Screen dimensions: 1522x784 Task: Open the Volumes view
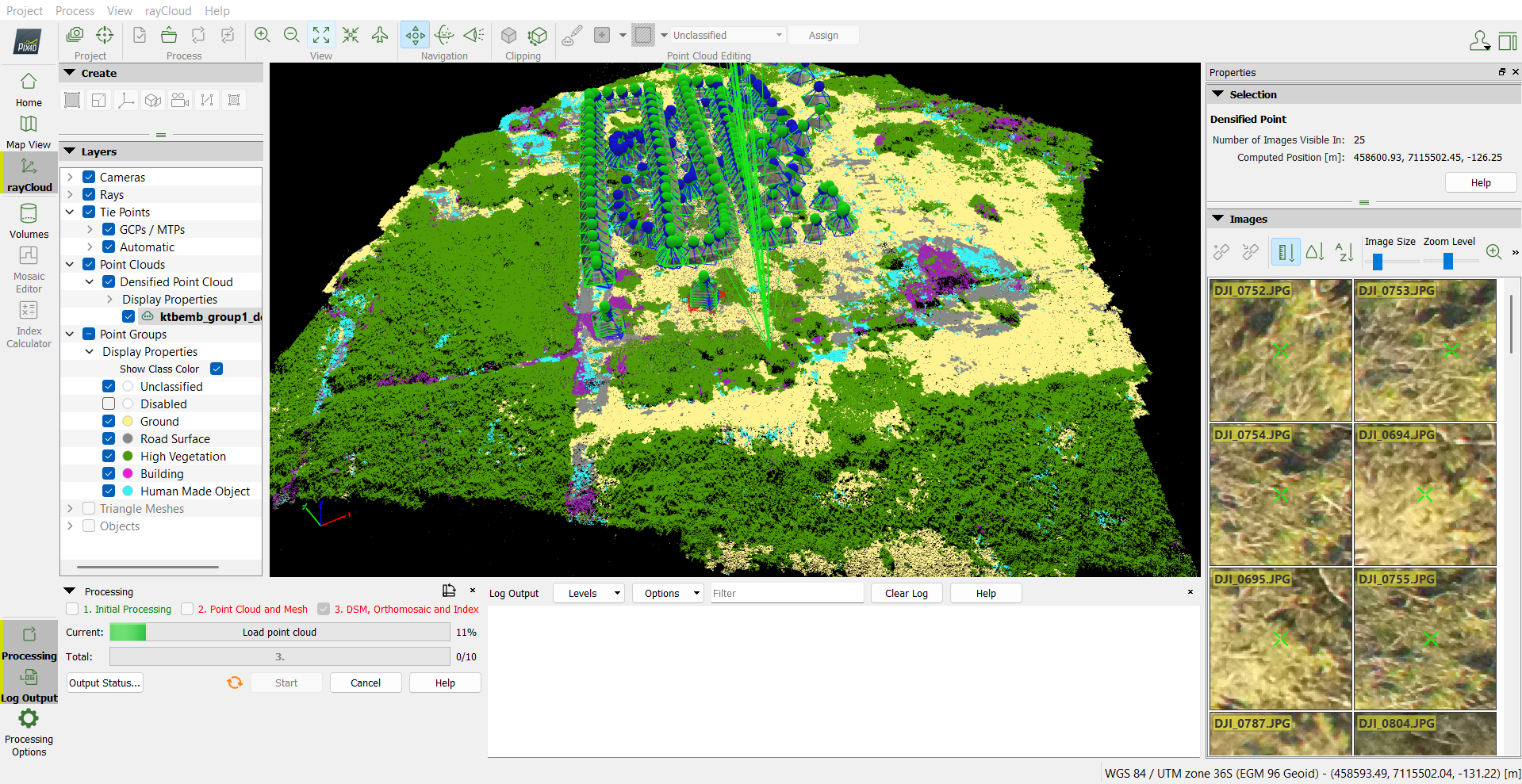(x=29, y=220)
